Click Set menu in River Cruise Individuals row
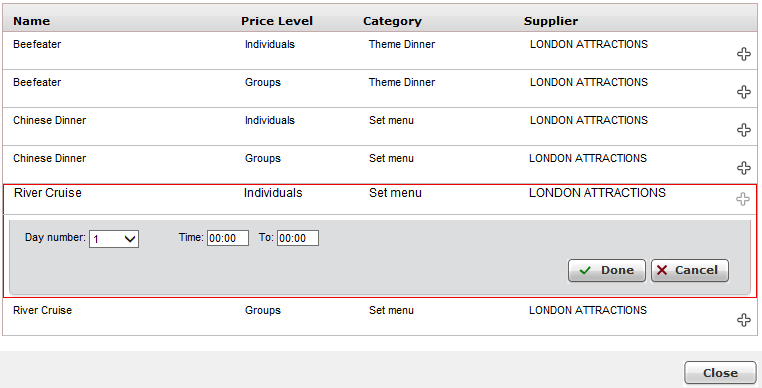 pyautogui.click(x=395, y=193)
